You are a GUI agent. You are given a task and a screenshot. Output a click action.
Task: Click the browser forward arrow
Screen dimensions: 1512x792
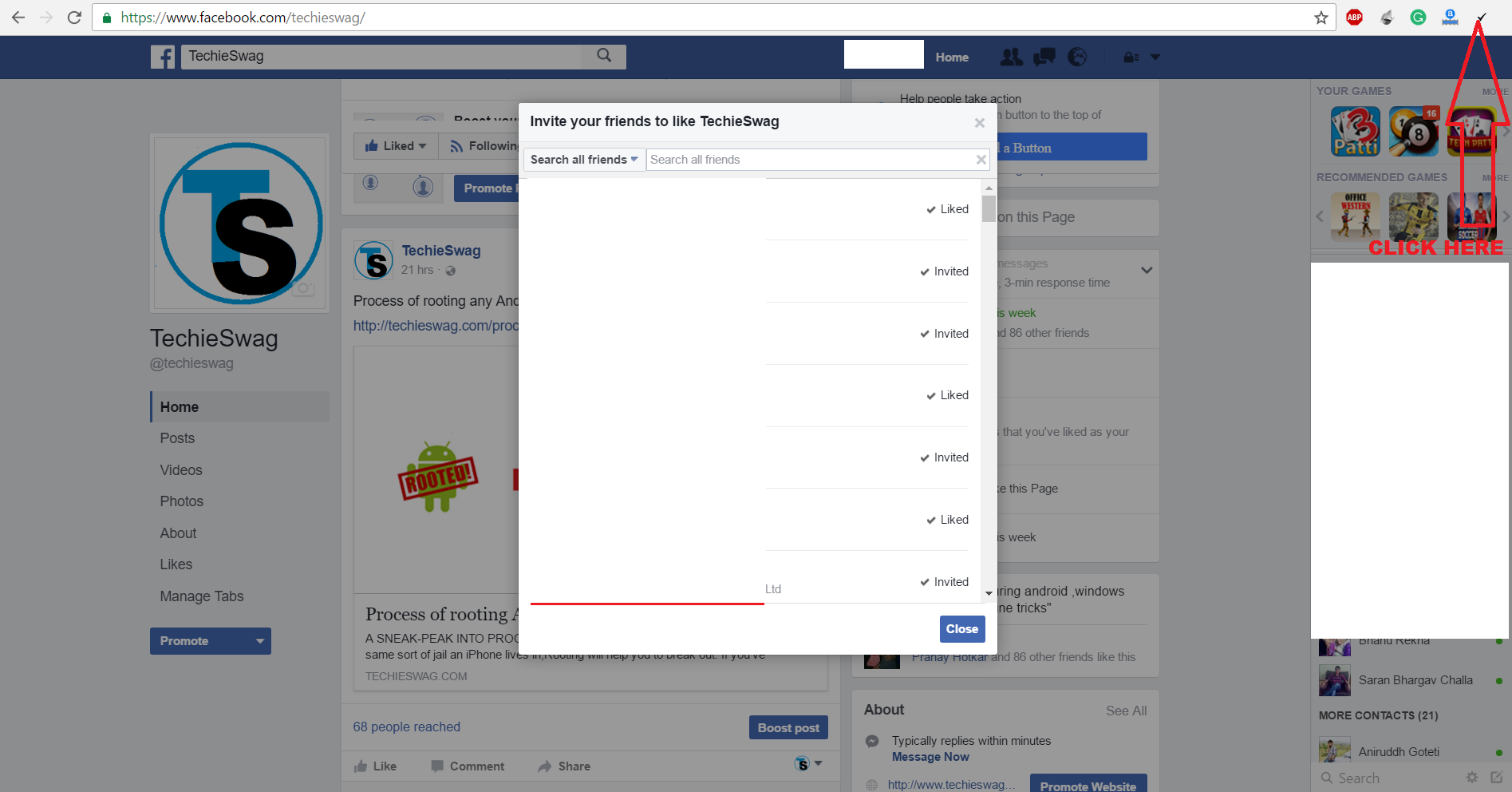click(x=46, y=18)
